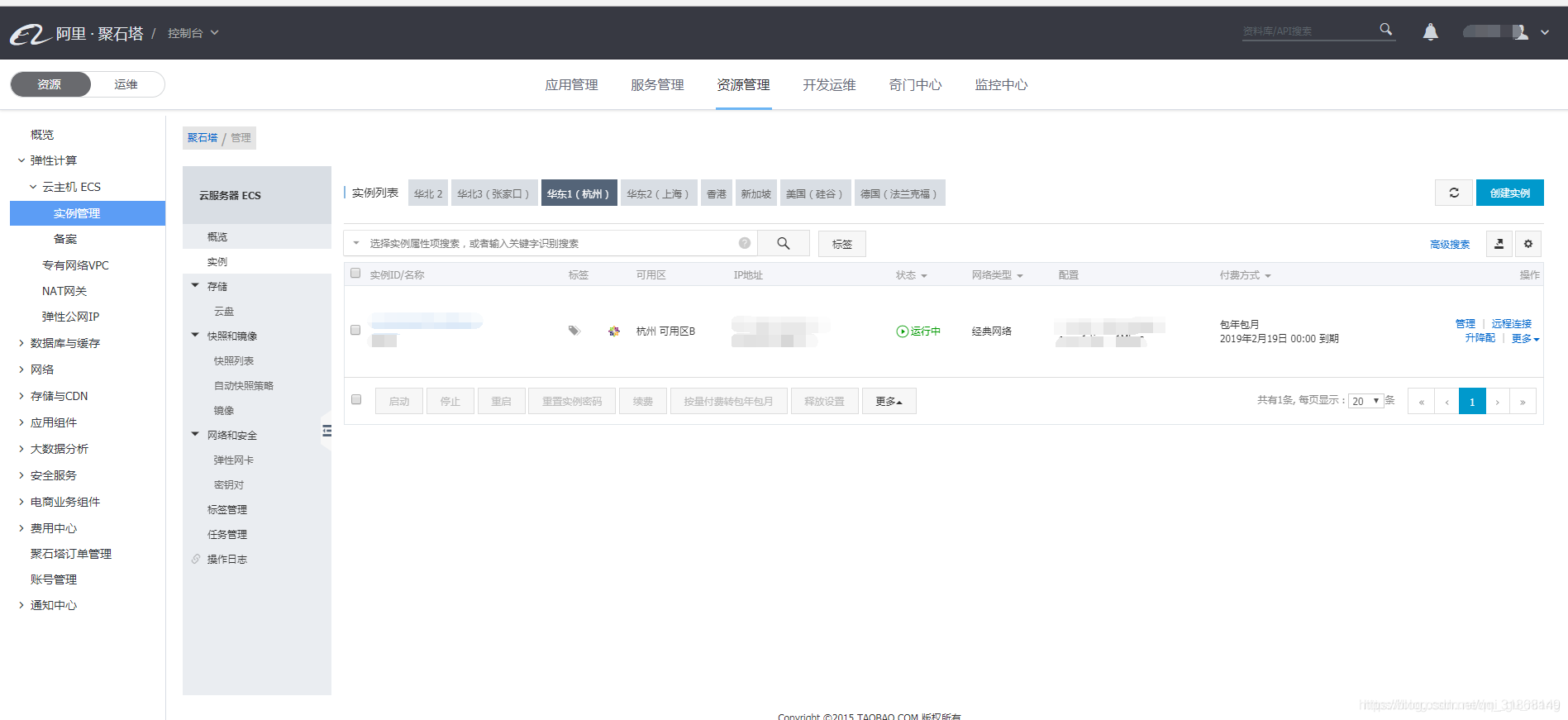
Task: Open the 应用管理 tab
Action: pyautogui.click(x=571, y=84)
